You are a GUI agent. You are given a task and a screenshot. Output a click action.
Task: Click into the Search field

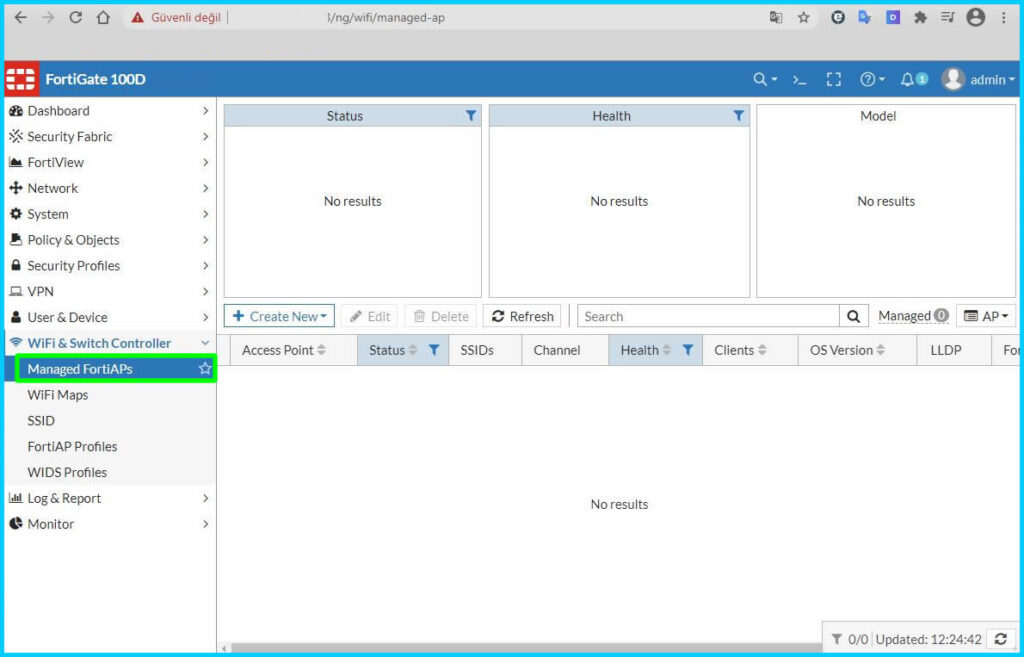pos(709,316)
